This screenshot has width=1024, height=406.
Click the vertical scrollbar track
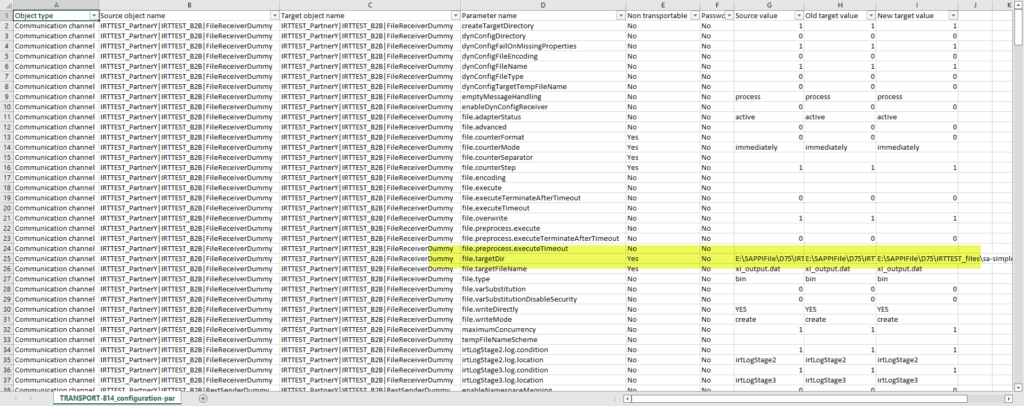click(x=1019, y=215)
